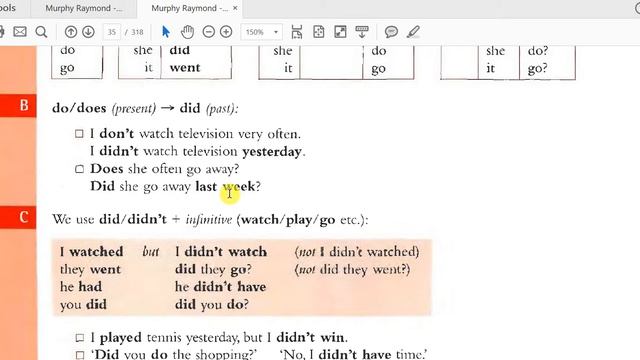The height and width of the screenshot is (360, 640).
Task: Click "did you do?" in the table
Action: coord(211,304)
